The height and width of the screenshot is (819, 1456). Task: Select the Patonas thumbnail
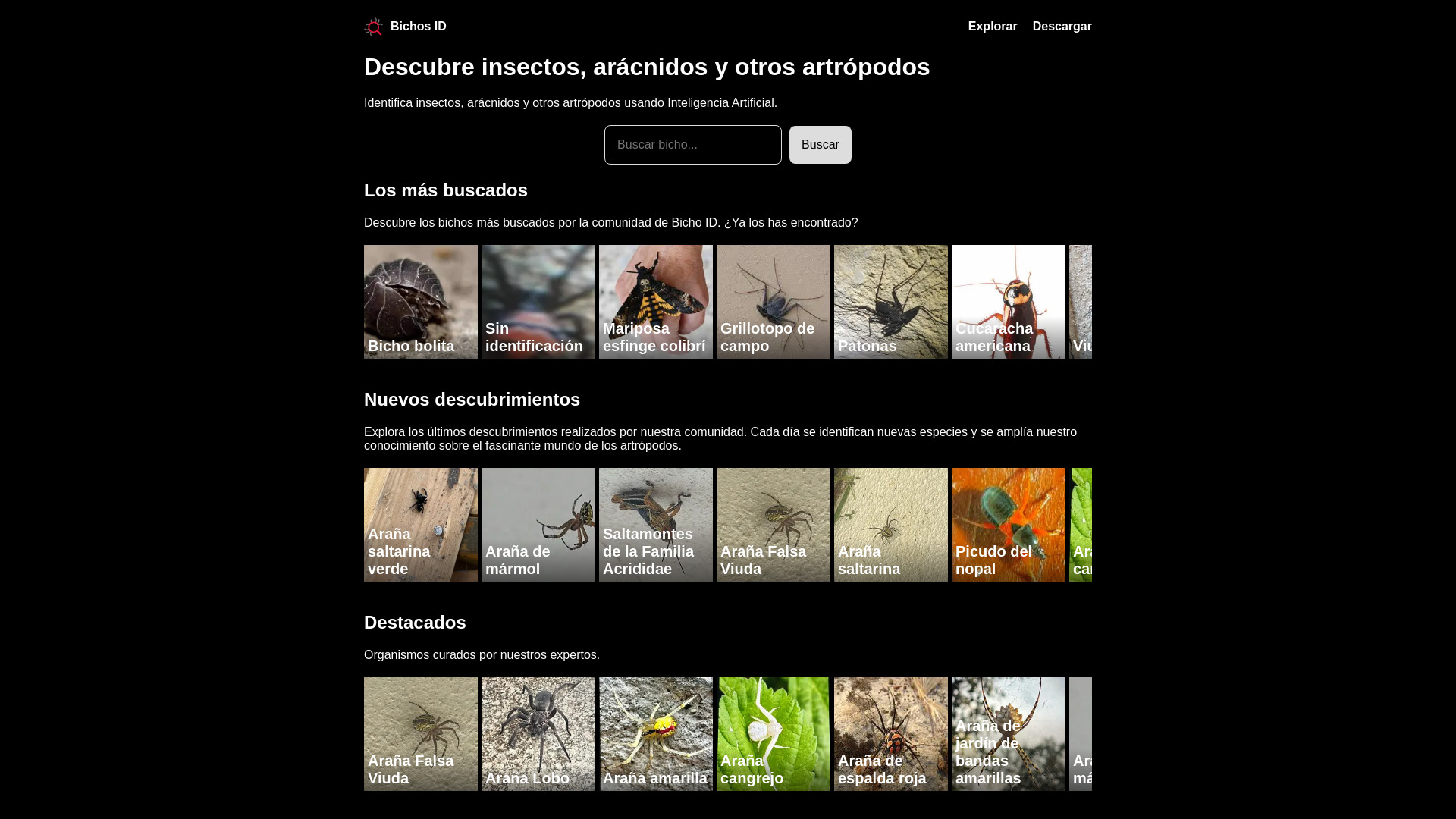pos(890,301)
